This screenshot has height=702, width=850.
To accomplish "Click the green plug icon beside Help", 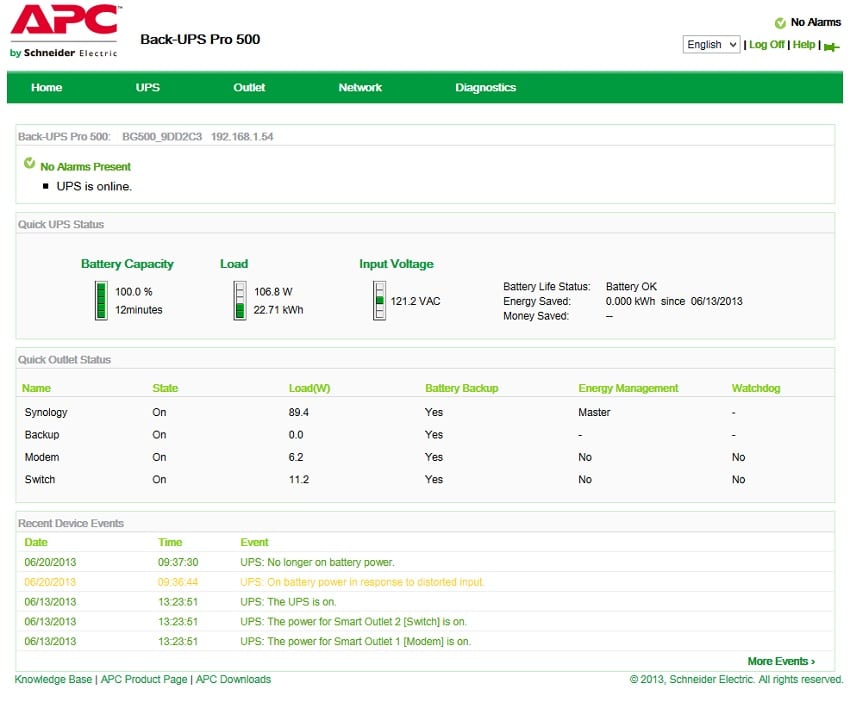I will (x=831, y=47).
